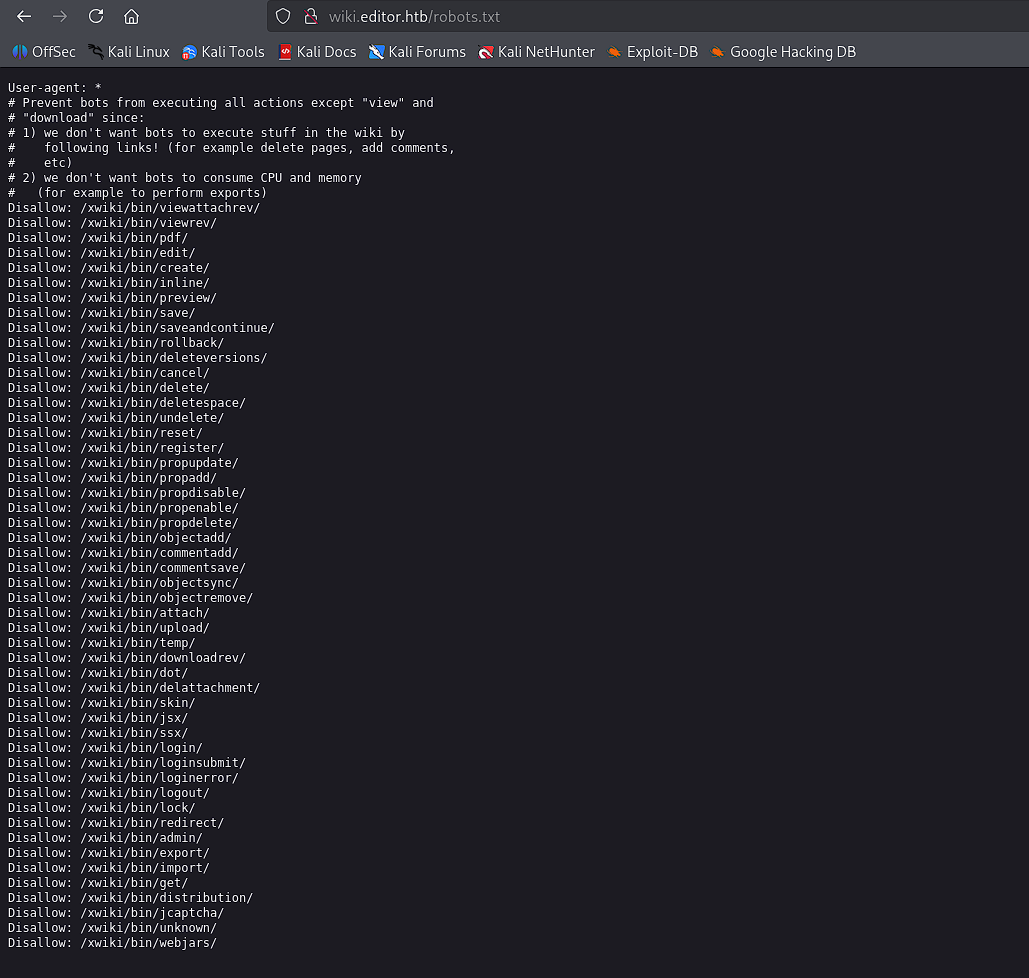Open the Kali NetHunter bookmark

coord(536,52)
